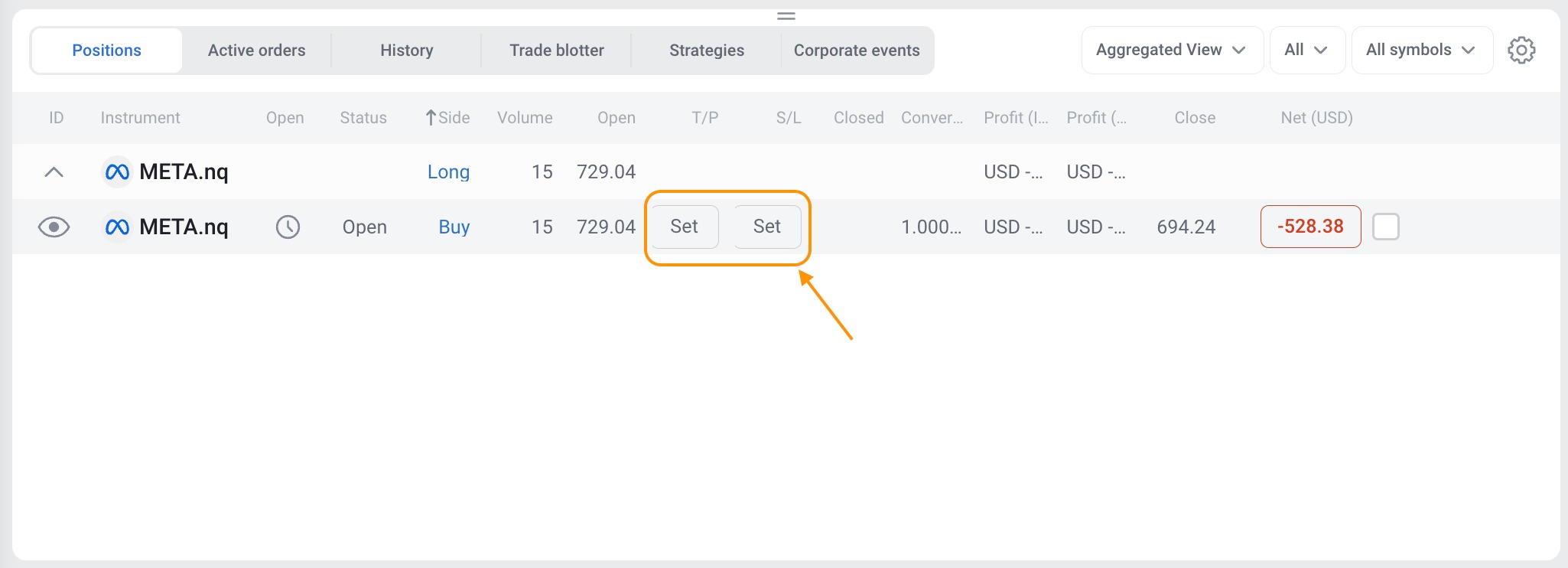
Task: Tick the checkbox beside the -528.38 value
Action: point(1385,227)
